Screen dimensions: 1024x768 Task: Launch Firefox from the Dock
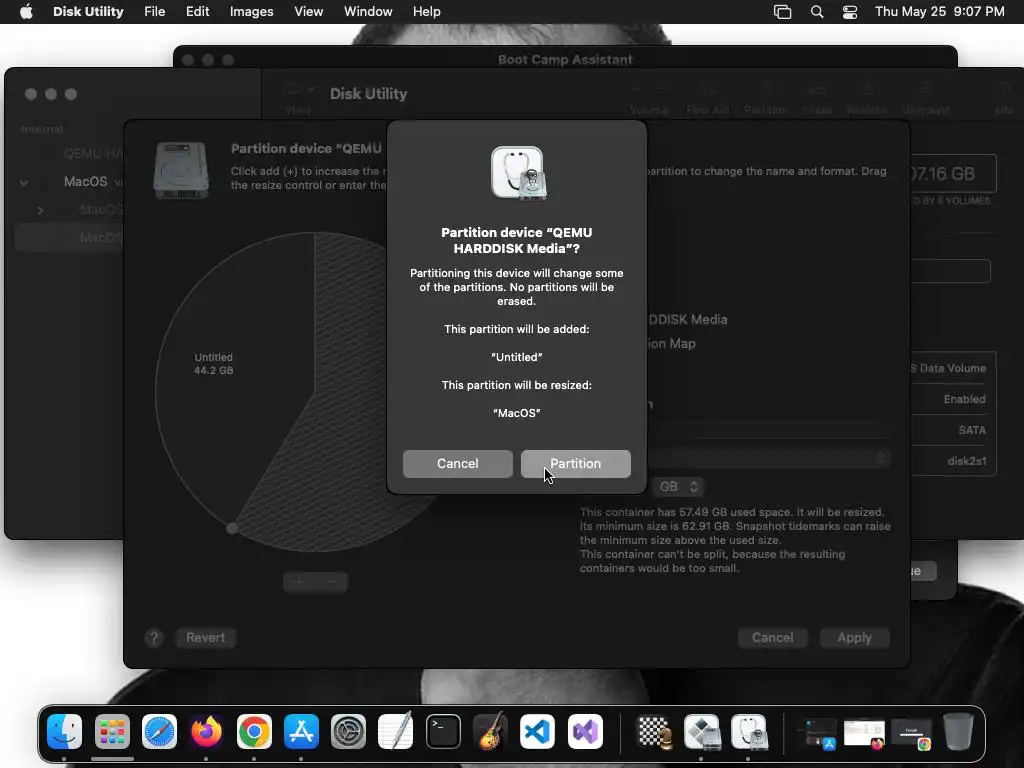coord(206,731)
